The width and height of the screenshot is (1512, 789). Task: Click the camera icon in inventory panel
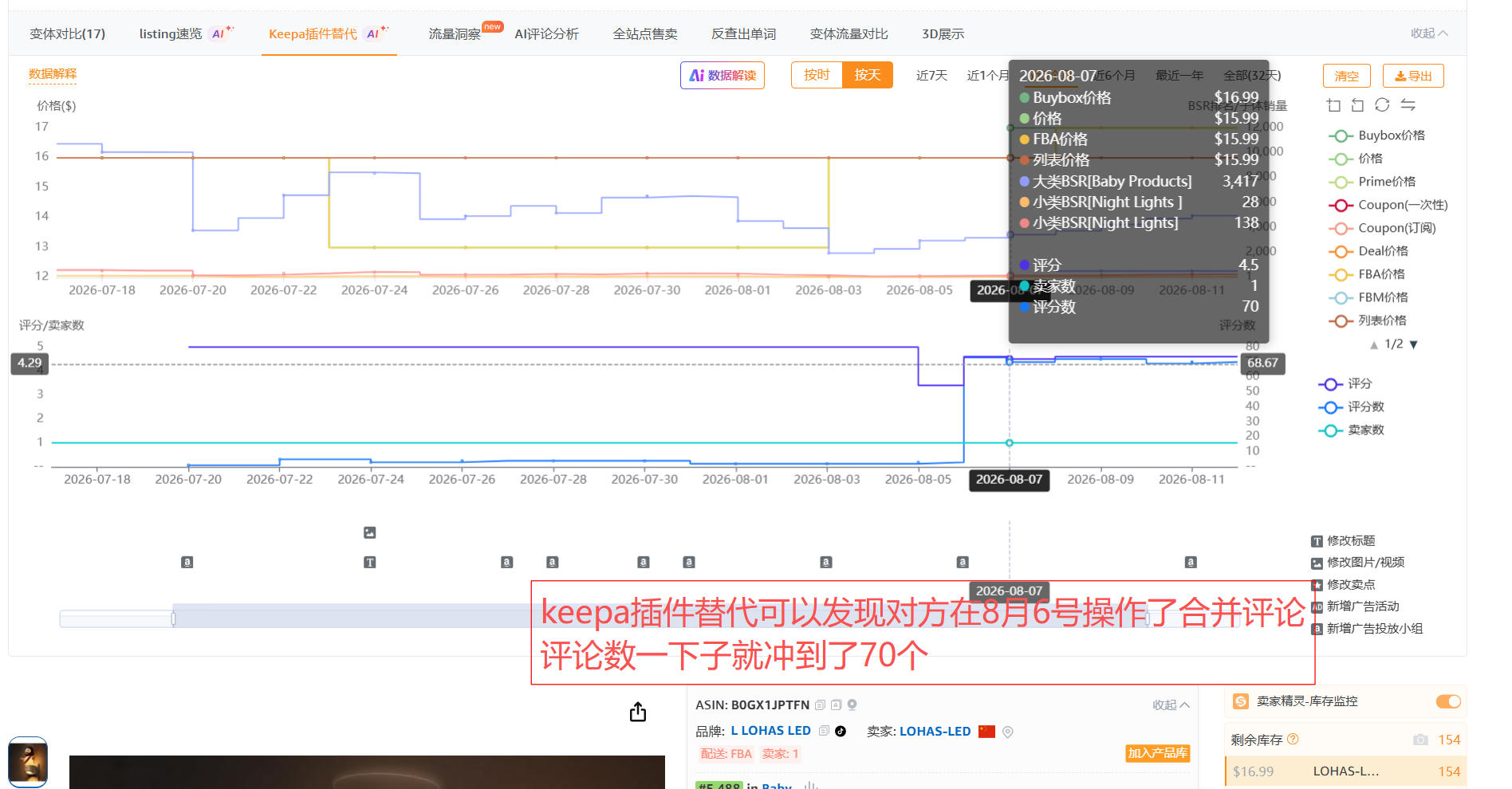click(1420, 740)
